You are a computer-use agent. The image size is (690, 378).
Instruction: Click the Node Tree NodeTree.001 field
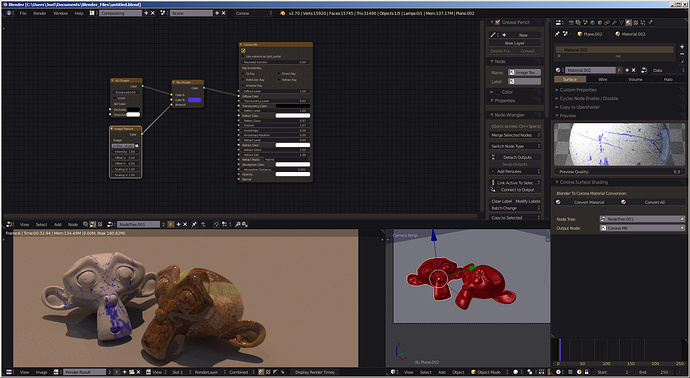(642, 219)
